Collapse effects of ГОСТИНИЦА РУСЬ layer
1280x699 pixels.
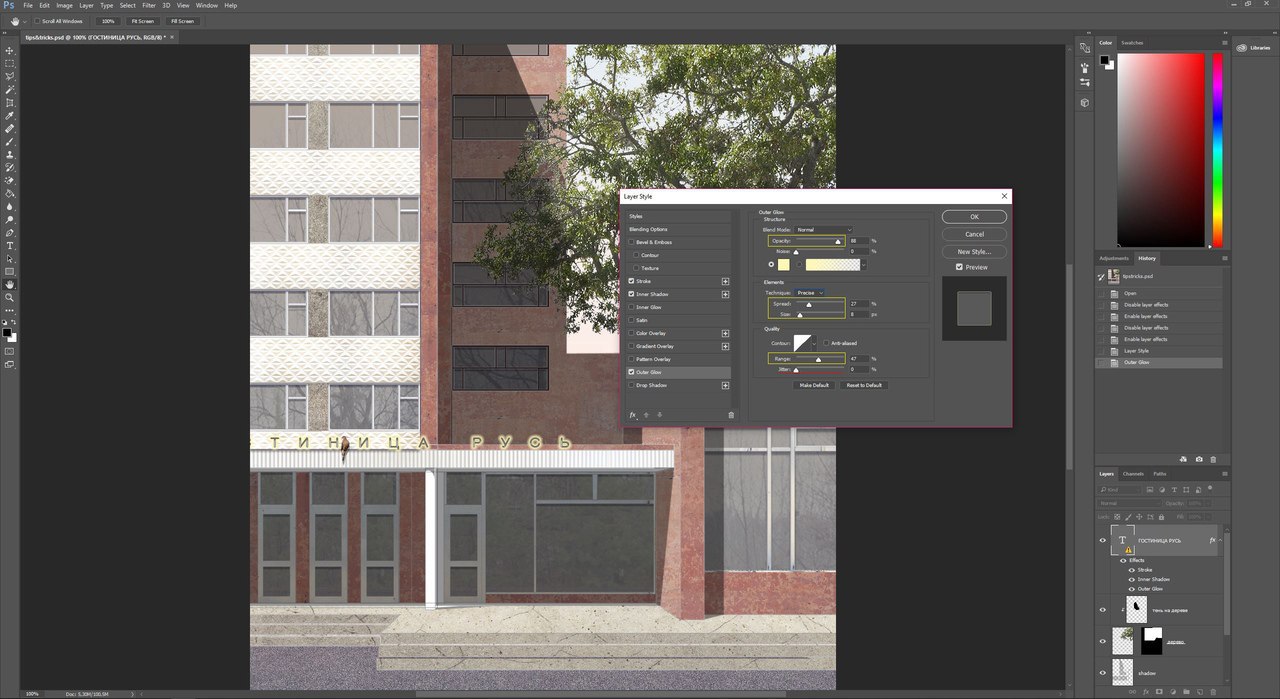coord(1220,540)
